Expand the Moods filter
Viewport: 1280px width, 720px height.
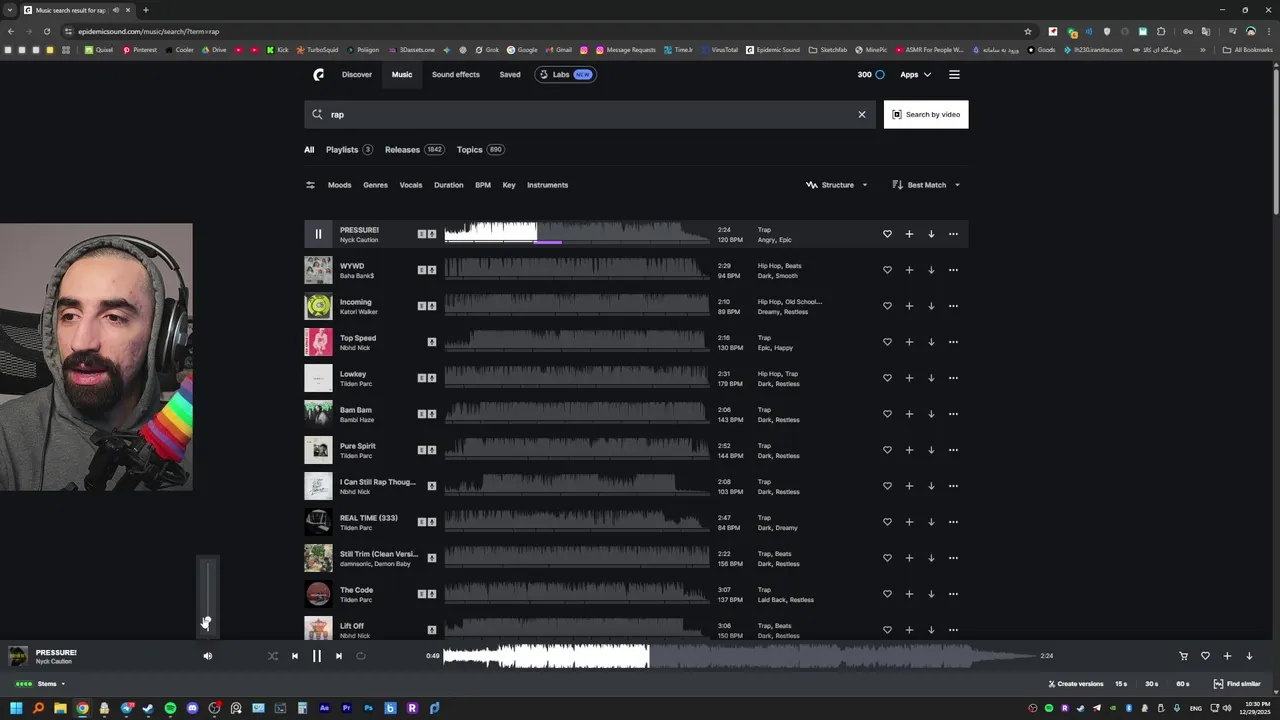pyautogui.click(x=340, y=185)
